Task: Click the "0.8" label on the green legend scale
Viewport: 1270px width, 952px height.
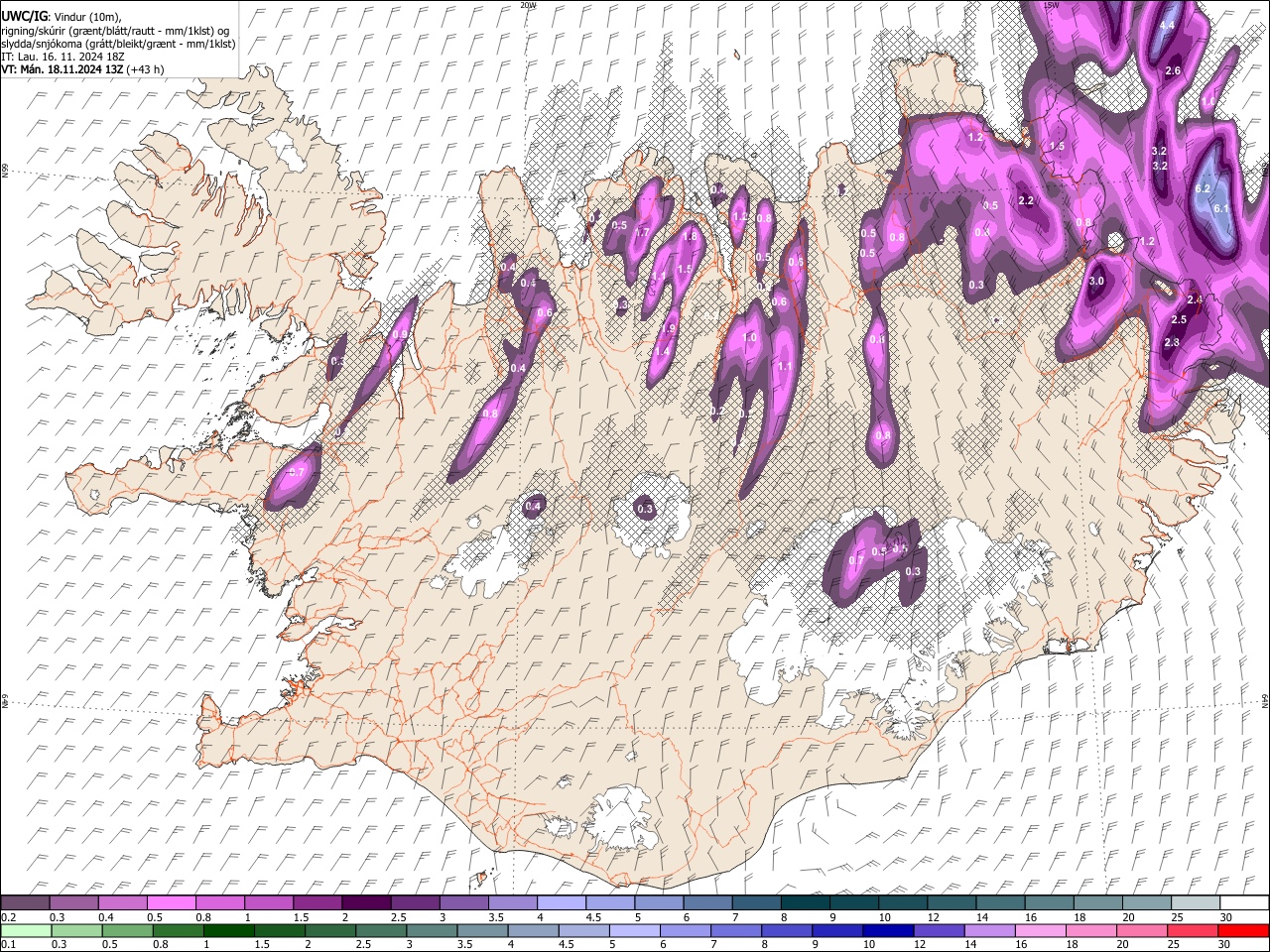Action: (x=160, y=944)
